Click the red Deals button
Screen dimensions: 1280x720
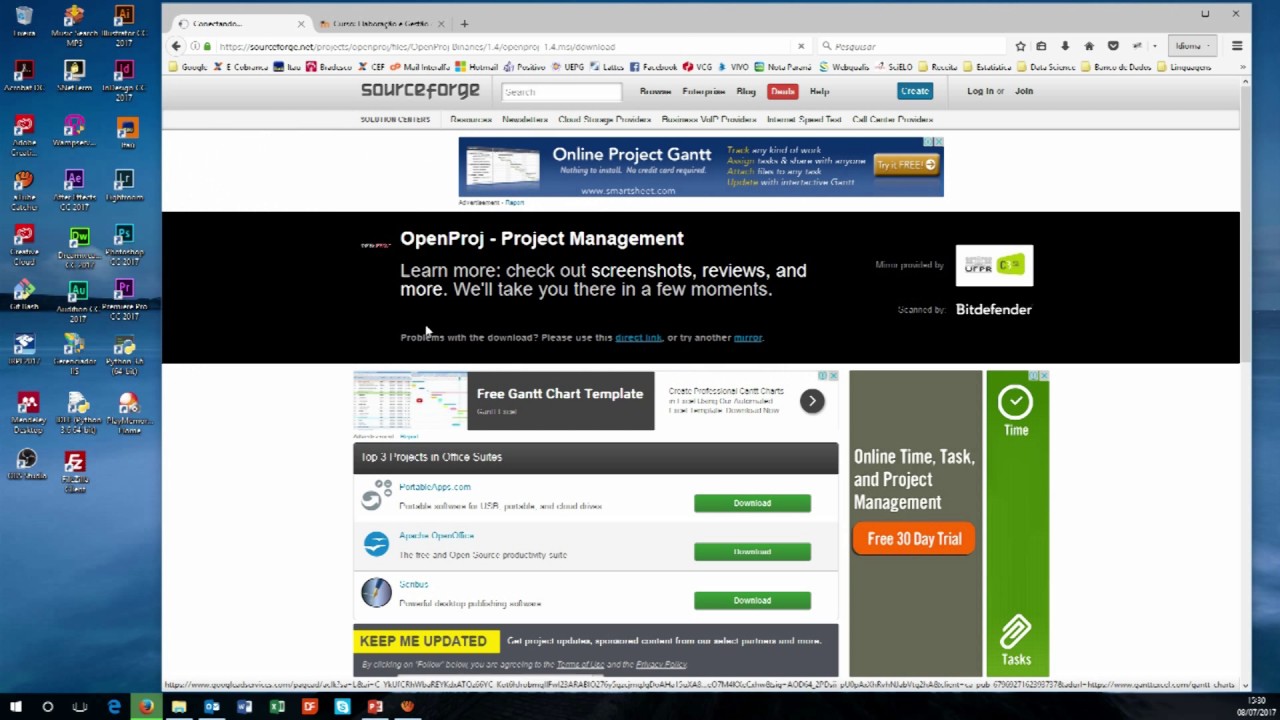point(782,91)
